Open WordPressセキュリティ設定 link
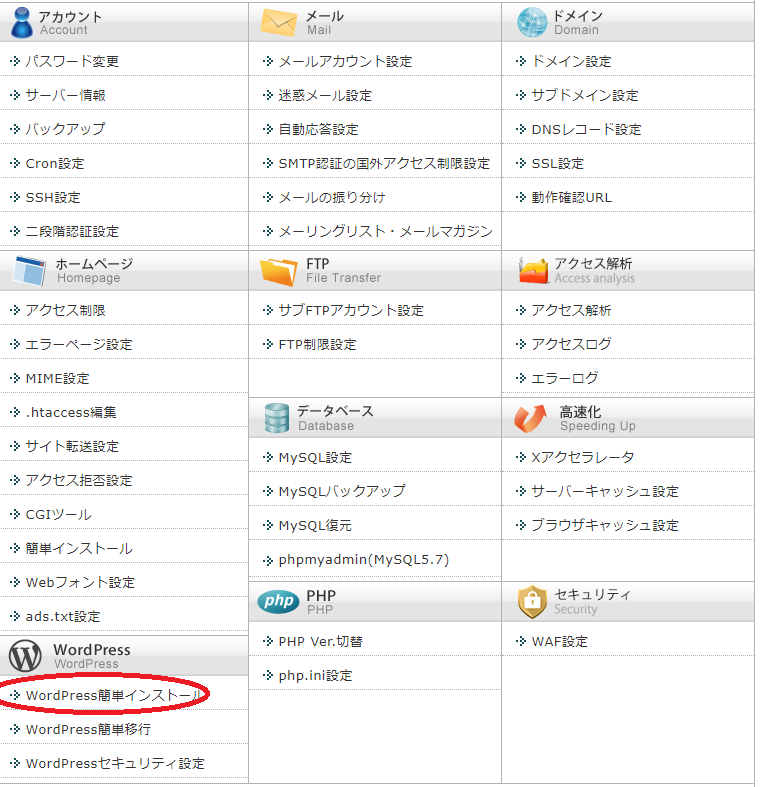Screen dimensions: 764x787 pos(115,763)
